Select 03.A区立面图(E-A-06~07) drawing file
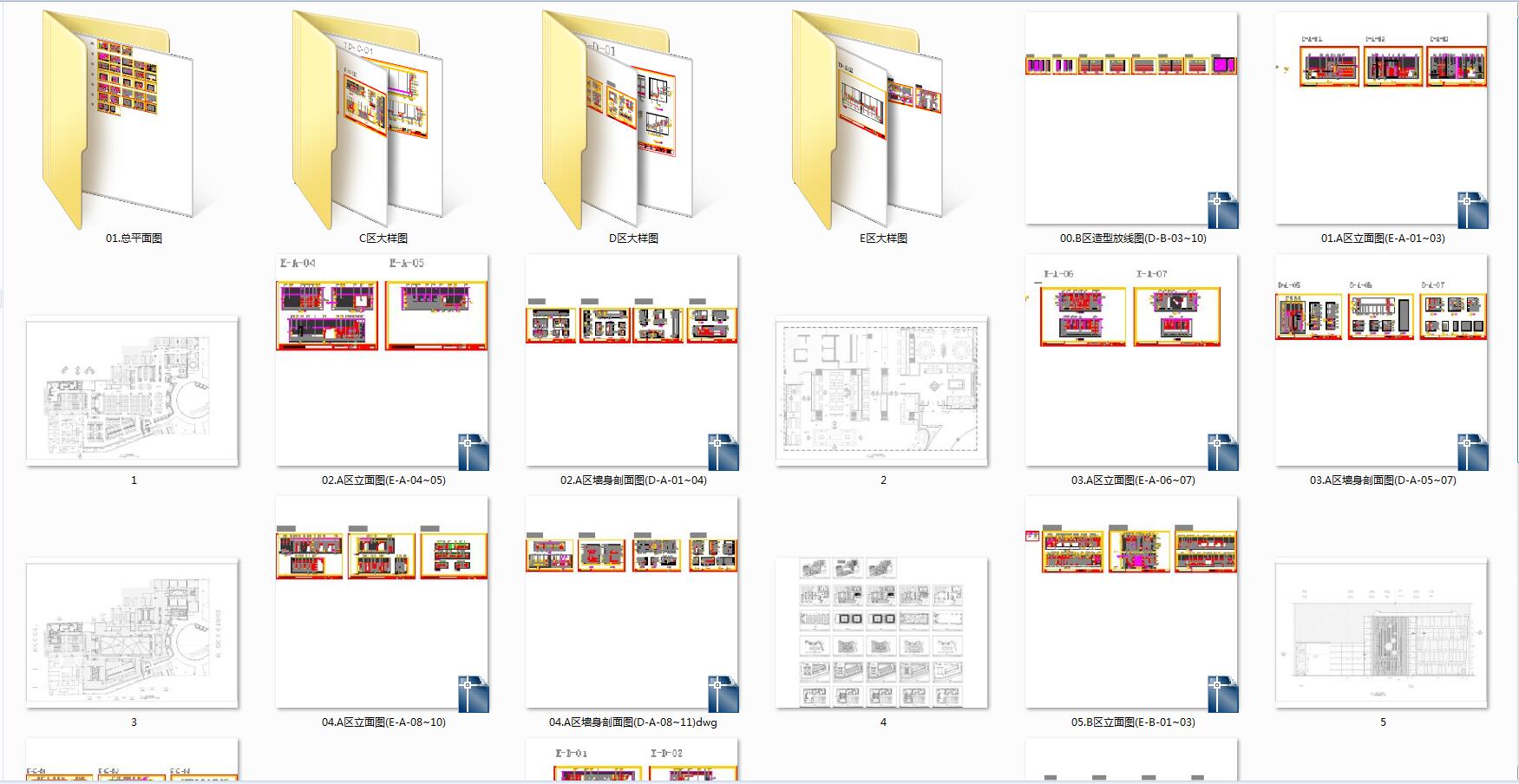 click(1132, 362)
